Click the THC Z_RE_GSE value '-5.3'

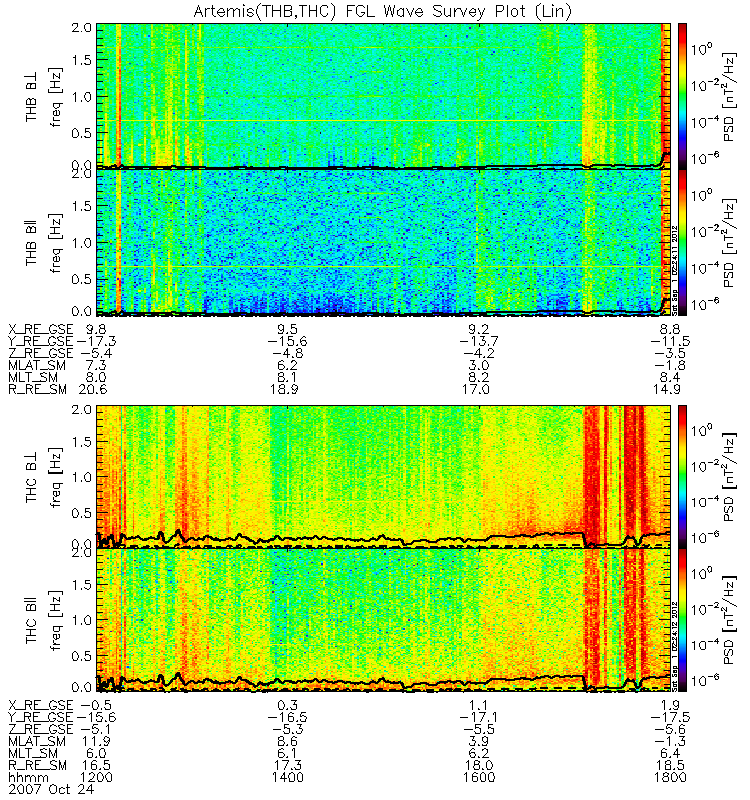tap(287, 729)
